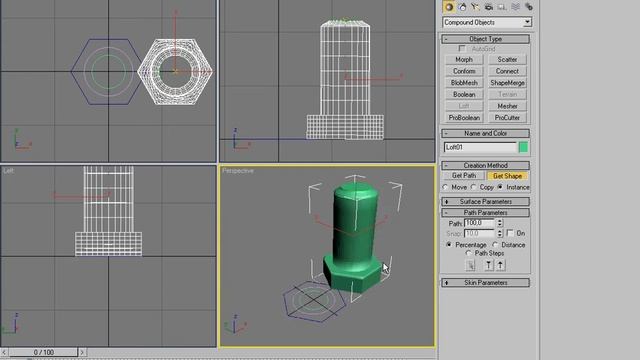The width and height of the screenshot is (640, 360).
Task: Click the Path value spinner arrows
Action: tap(500, 223)
